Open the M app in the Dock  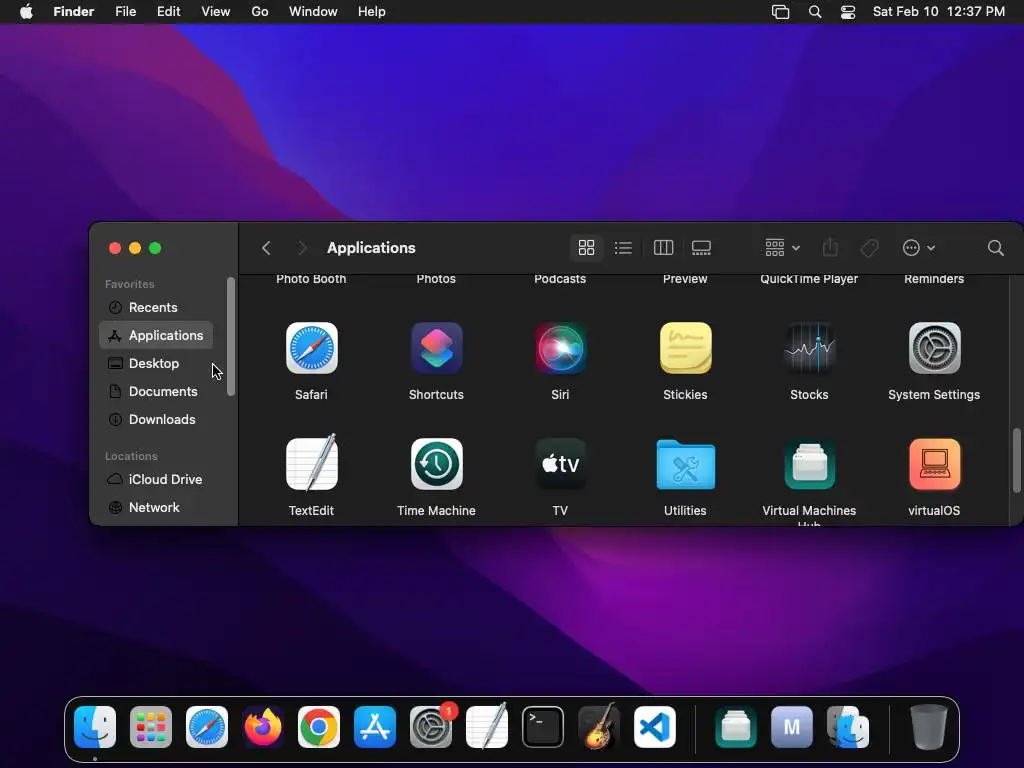coord(792,727)
